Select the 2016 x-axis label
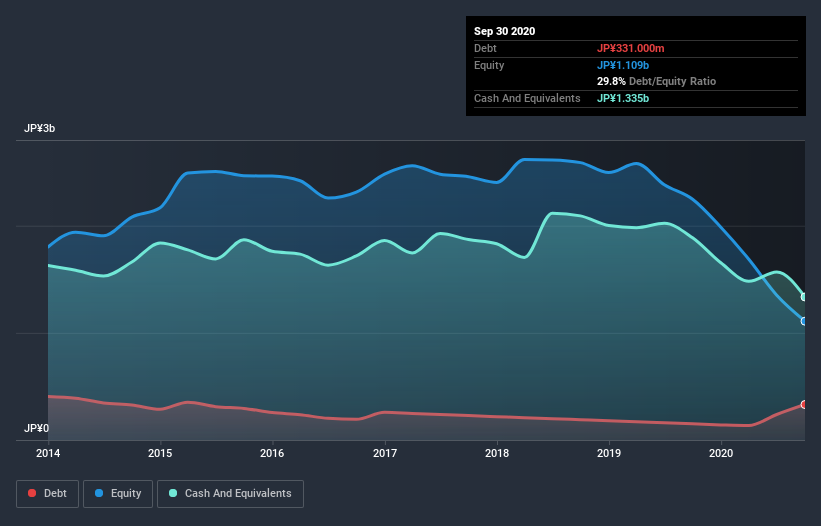 click(272, 453)
